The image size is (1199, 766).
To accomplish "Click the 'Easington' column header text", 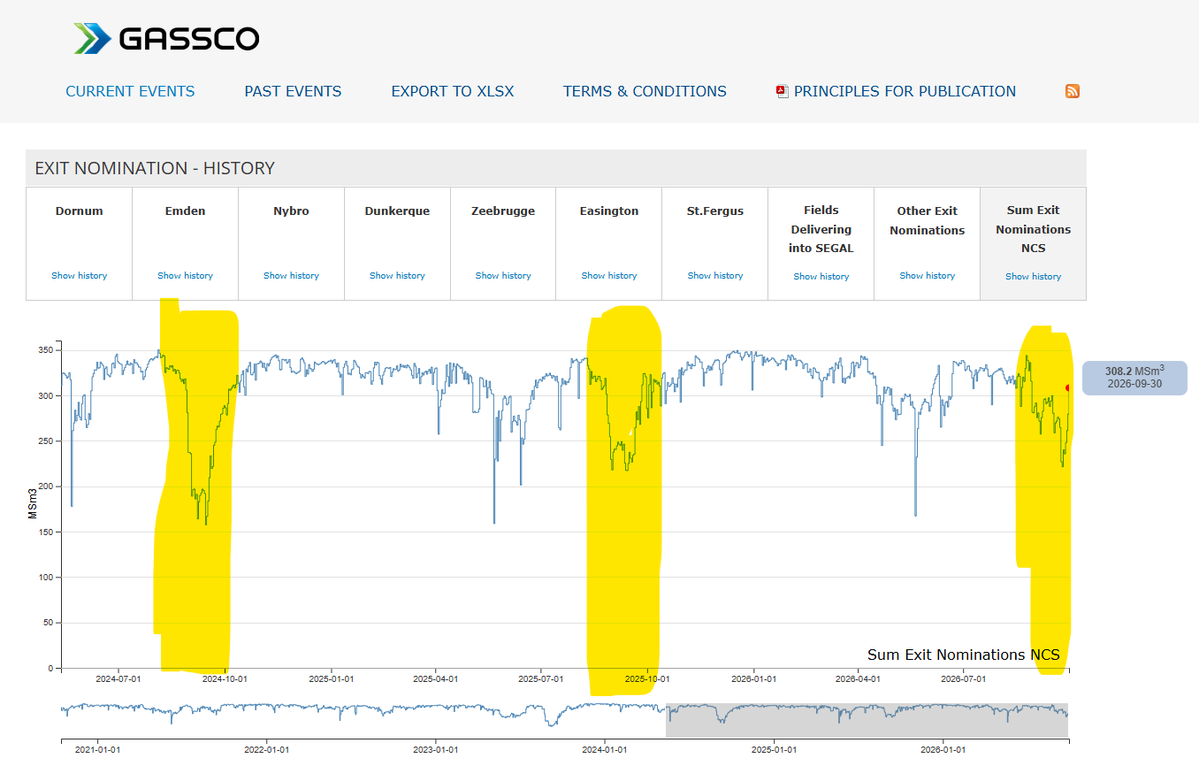I will tap(609, 211).
